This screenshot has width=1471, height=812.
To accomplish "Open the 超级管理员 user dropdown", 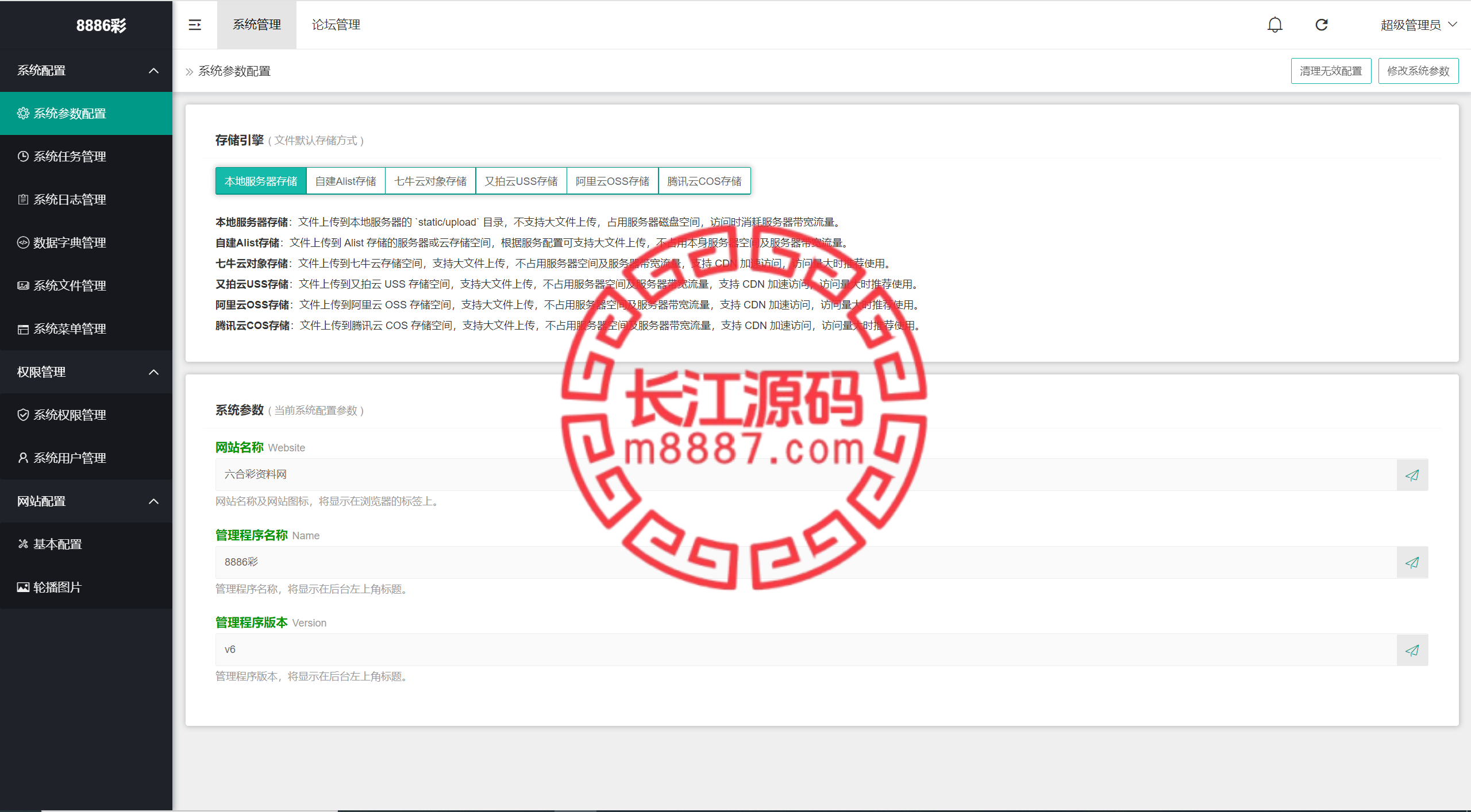I will click(x=1418, y=25).
